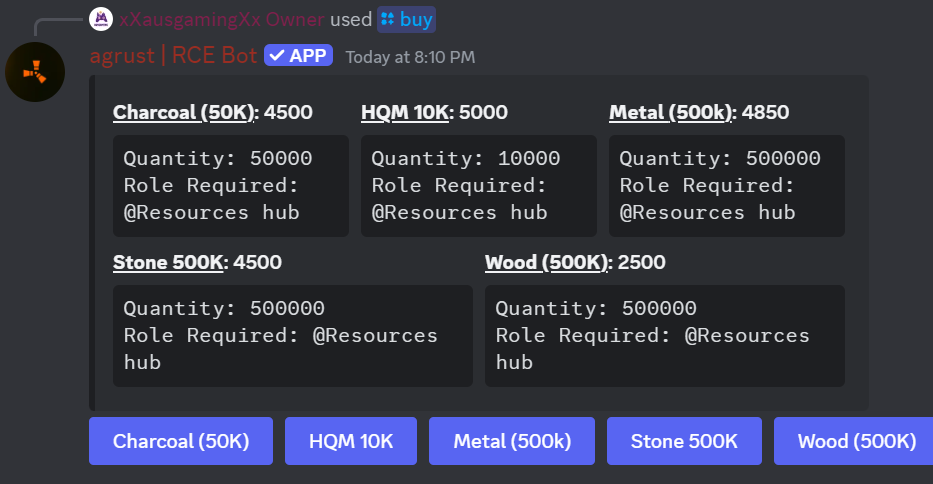Viewport: 933px width, 484px height.
Task: Click the Today at 8:10 PM timestamp
Action: [410, 57]
